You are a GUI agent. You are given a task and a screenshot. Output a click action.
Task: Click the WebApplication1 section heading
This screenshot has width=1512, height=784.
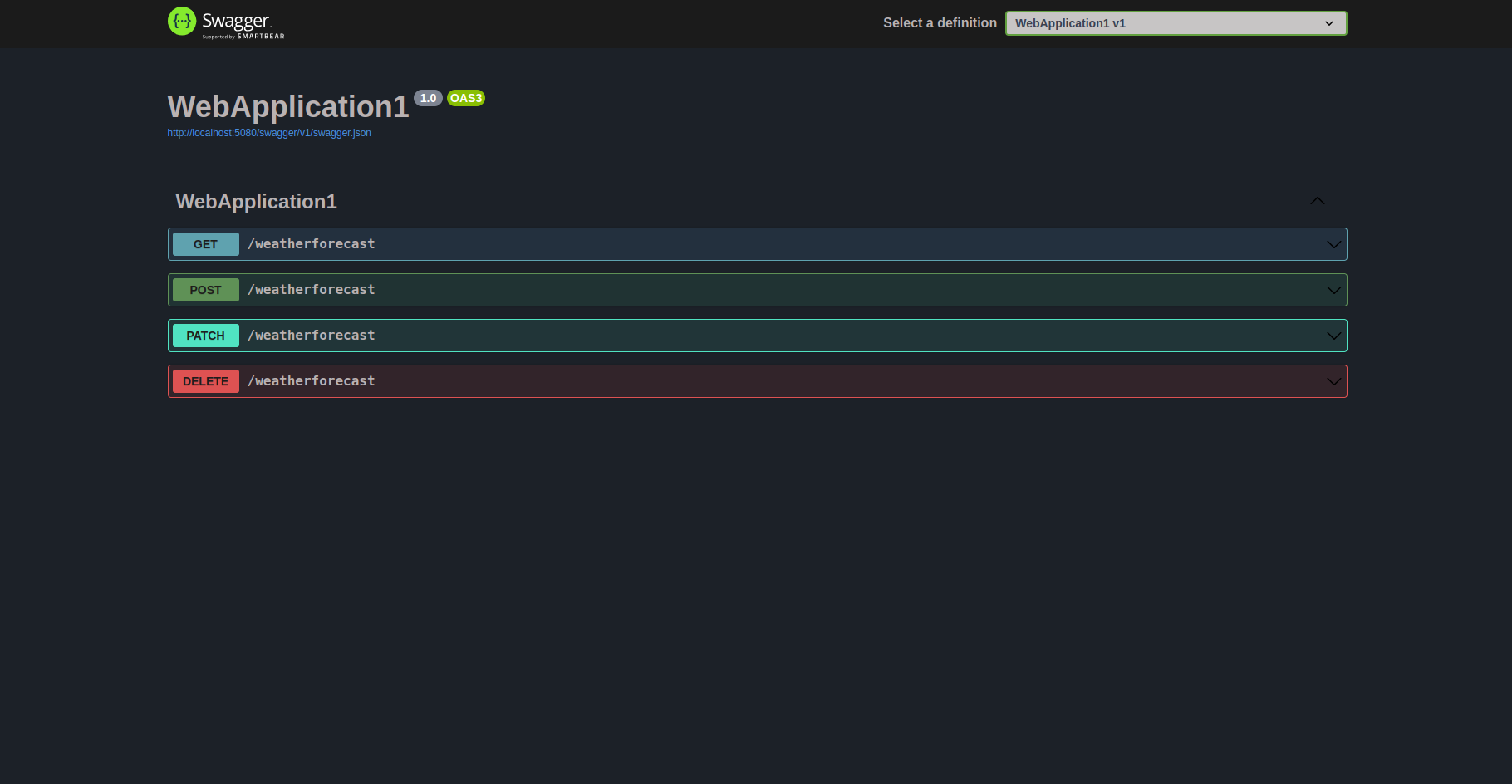(x=256, y=202)
